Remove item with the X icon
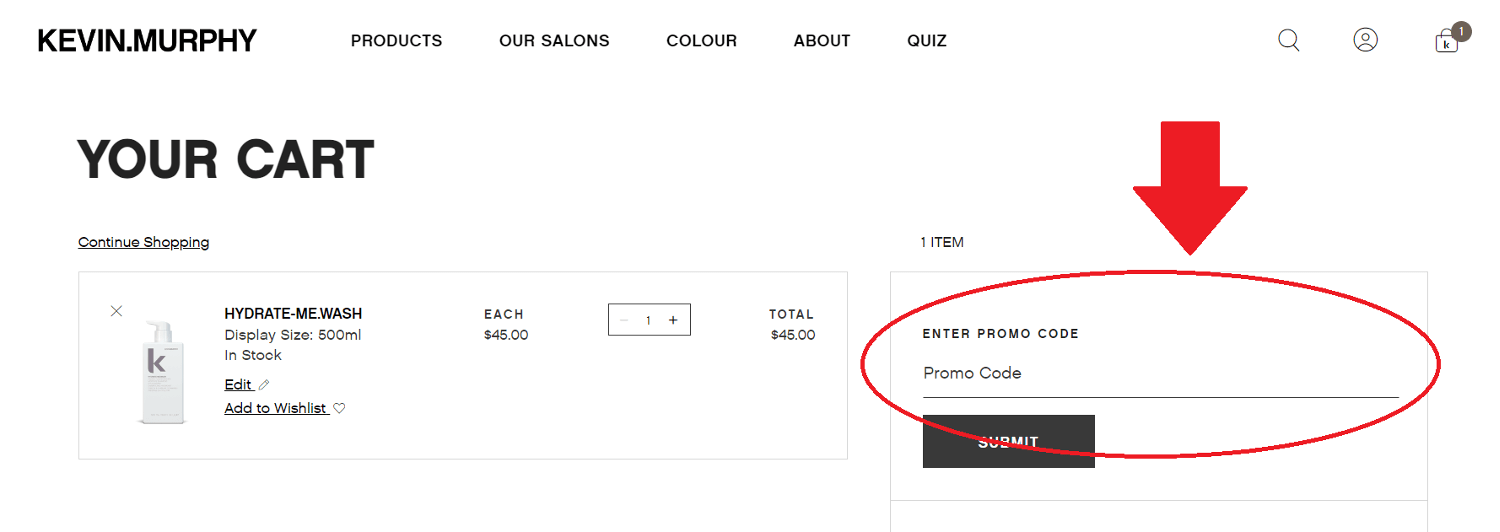1500x532 pixels. point(116,311)
